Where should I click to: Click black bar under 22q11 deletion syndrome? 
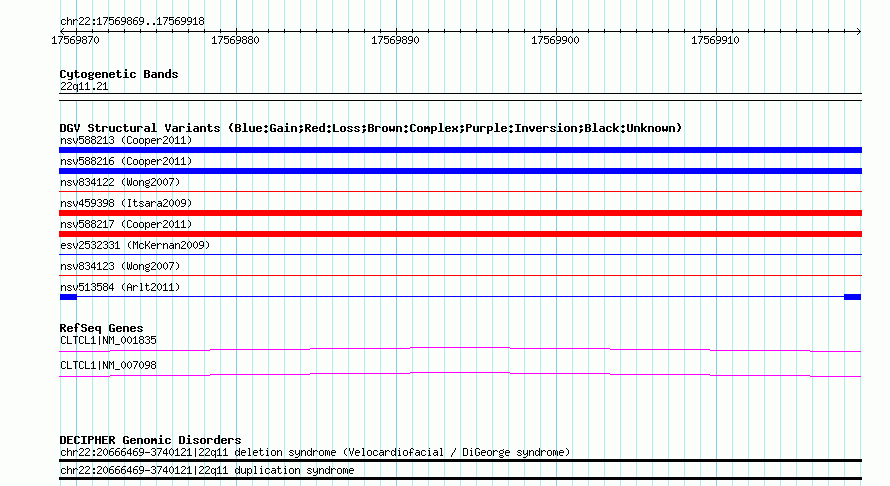pyautogui.click(x=460, y=460)
